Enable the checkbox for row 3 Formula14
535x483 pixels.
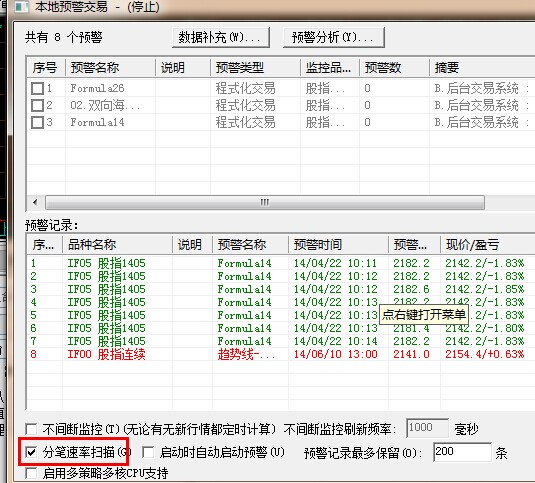(x=37, y=122)
